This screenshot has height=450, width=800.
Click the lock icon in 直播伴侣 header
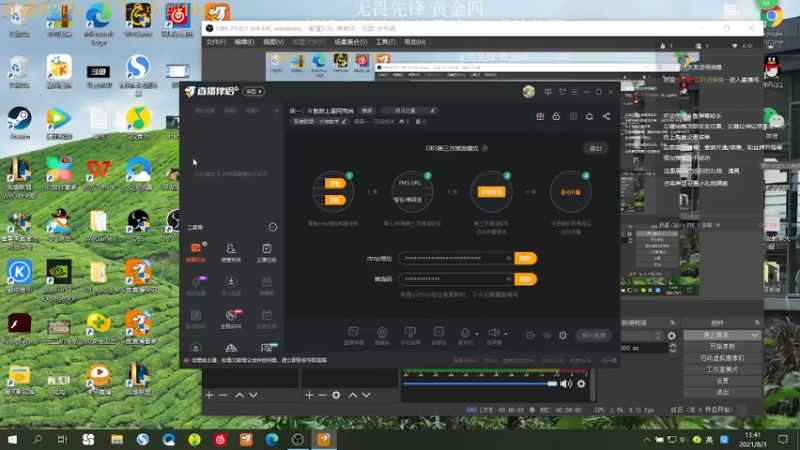click(x=556, y=116)
